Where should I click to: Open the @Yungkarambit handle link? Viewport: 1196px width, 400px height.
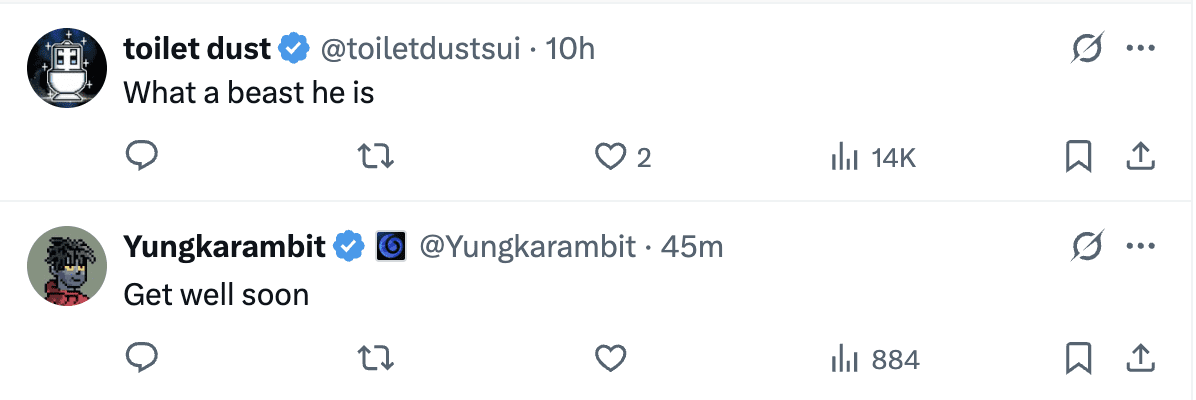click(527, 246)
